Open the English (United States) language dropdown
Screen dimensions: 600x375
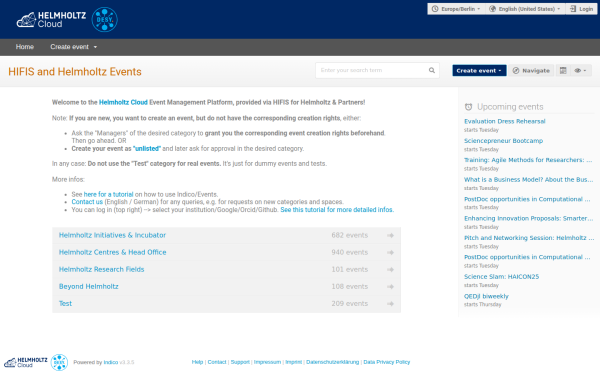(x=525, y=9)
